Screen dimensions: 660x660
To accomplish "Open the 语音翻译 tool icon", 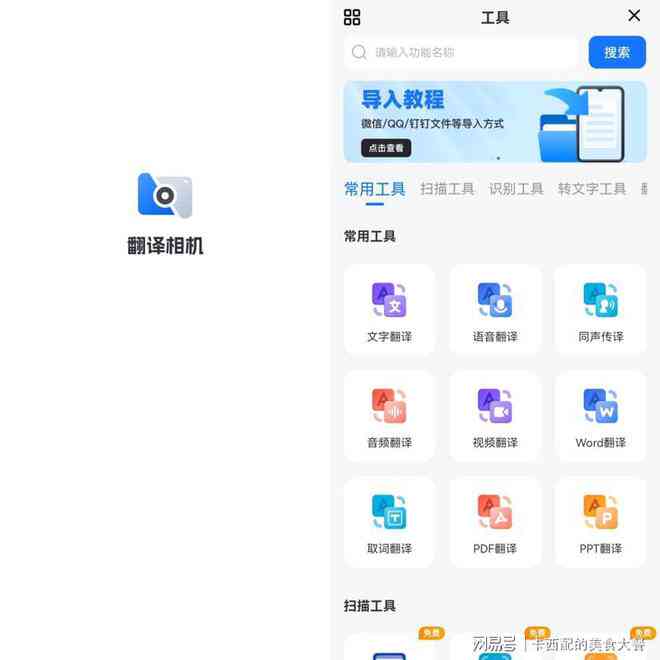I will [495, 300].
